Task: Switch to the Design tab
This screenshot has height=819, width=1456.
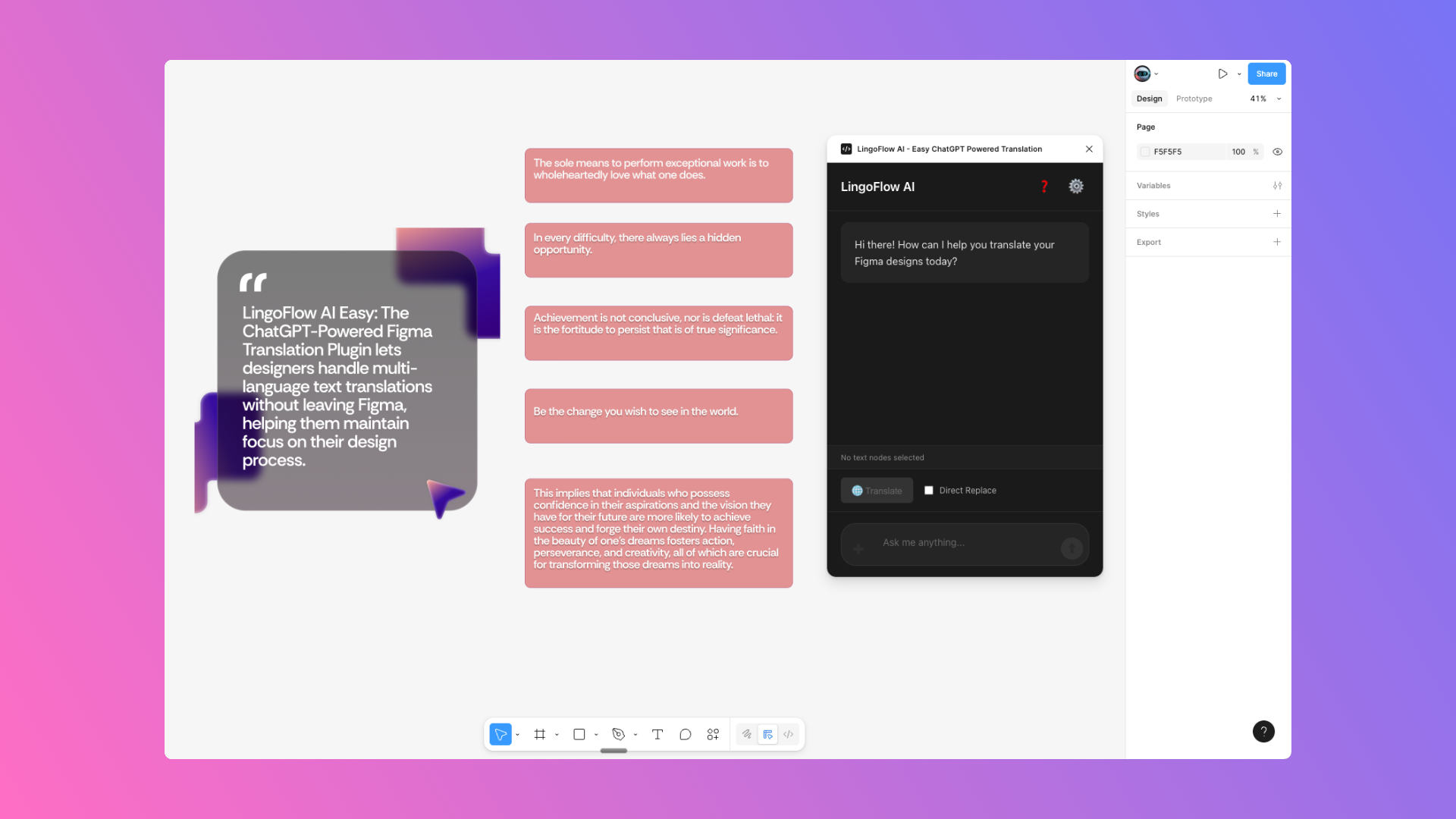Action: pyautogui.click(x=1149, y=99)
